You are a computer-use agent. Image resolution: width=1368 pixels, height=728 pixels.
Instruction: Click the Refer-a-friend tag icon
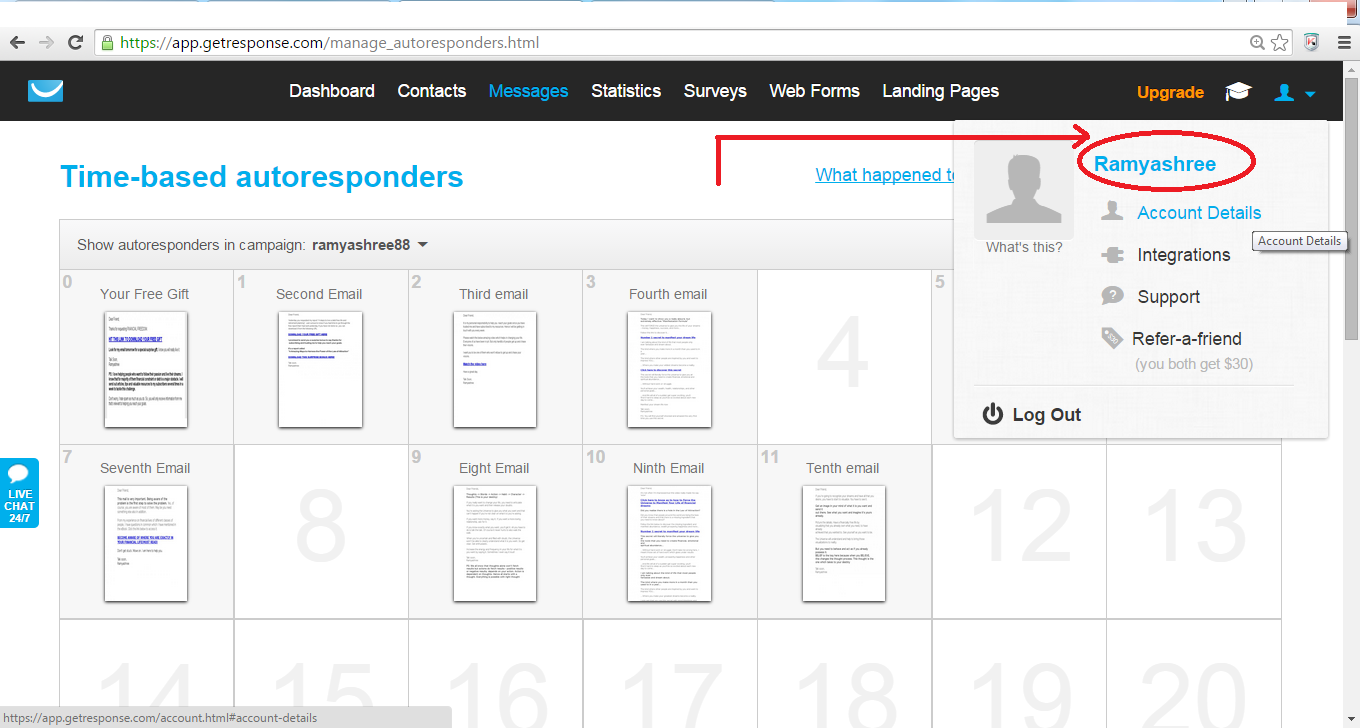pos(1112,338)
